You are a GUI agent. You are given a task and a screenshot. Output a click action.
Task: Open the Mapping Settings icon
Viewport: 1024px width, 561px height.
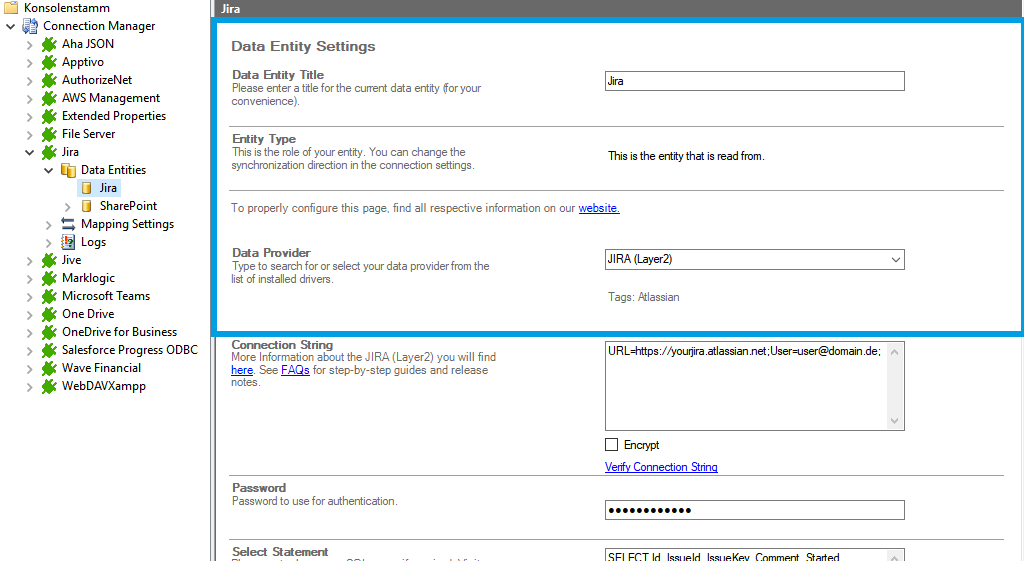pyautogui.click(x=68, y=224)
